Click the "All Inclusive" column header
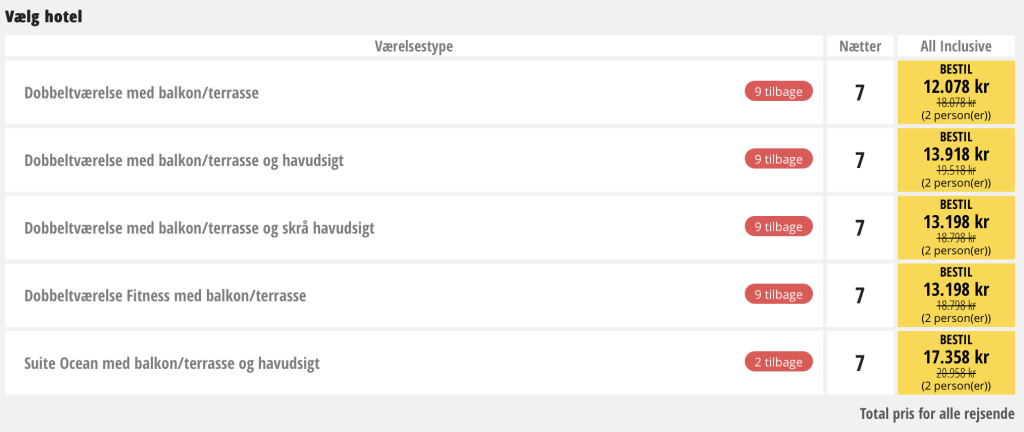 coord(955,46)
